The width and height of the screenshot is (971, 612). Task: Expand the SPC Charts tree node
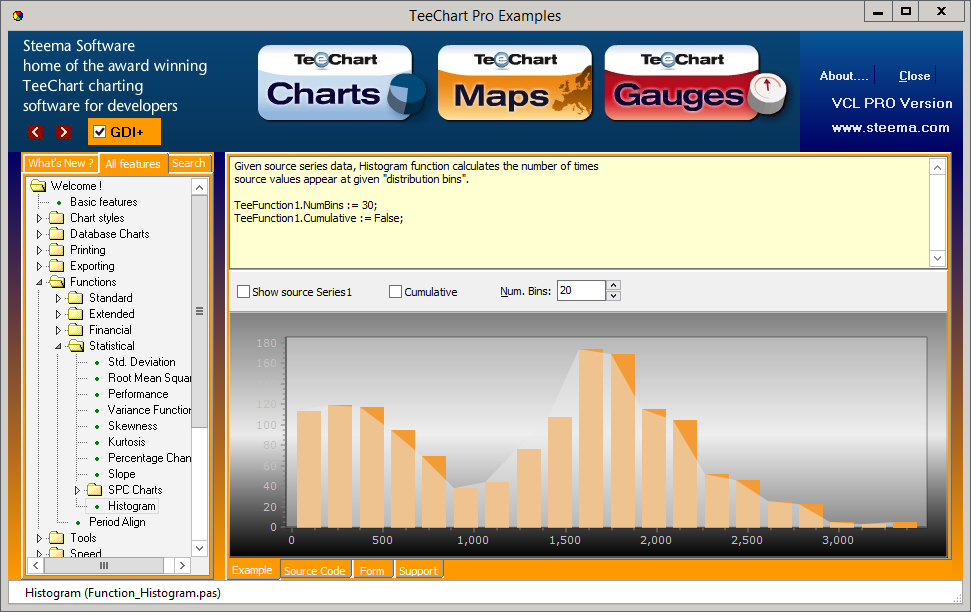tap(77, 491)
